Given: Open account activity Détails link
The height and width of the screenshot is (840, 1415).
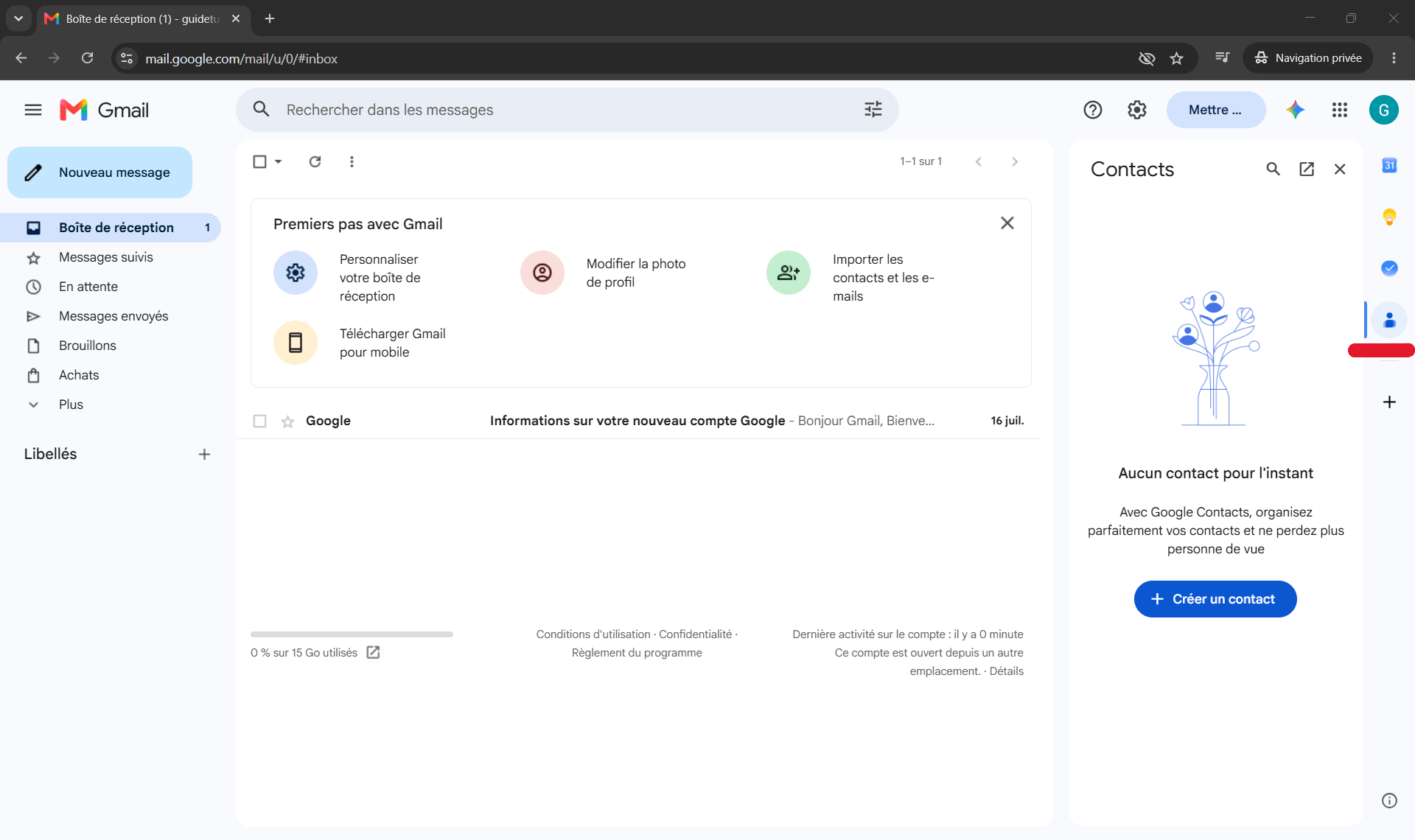Looking at the screenshot, I should 1006,671.
